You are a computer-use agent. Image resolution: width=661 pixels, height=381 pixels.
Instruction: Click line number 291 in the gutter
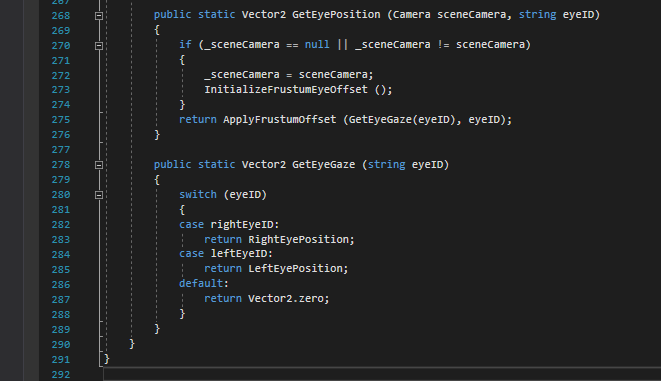[61, 360]
